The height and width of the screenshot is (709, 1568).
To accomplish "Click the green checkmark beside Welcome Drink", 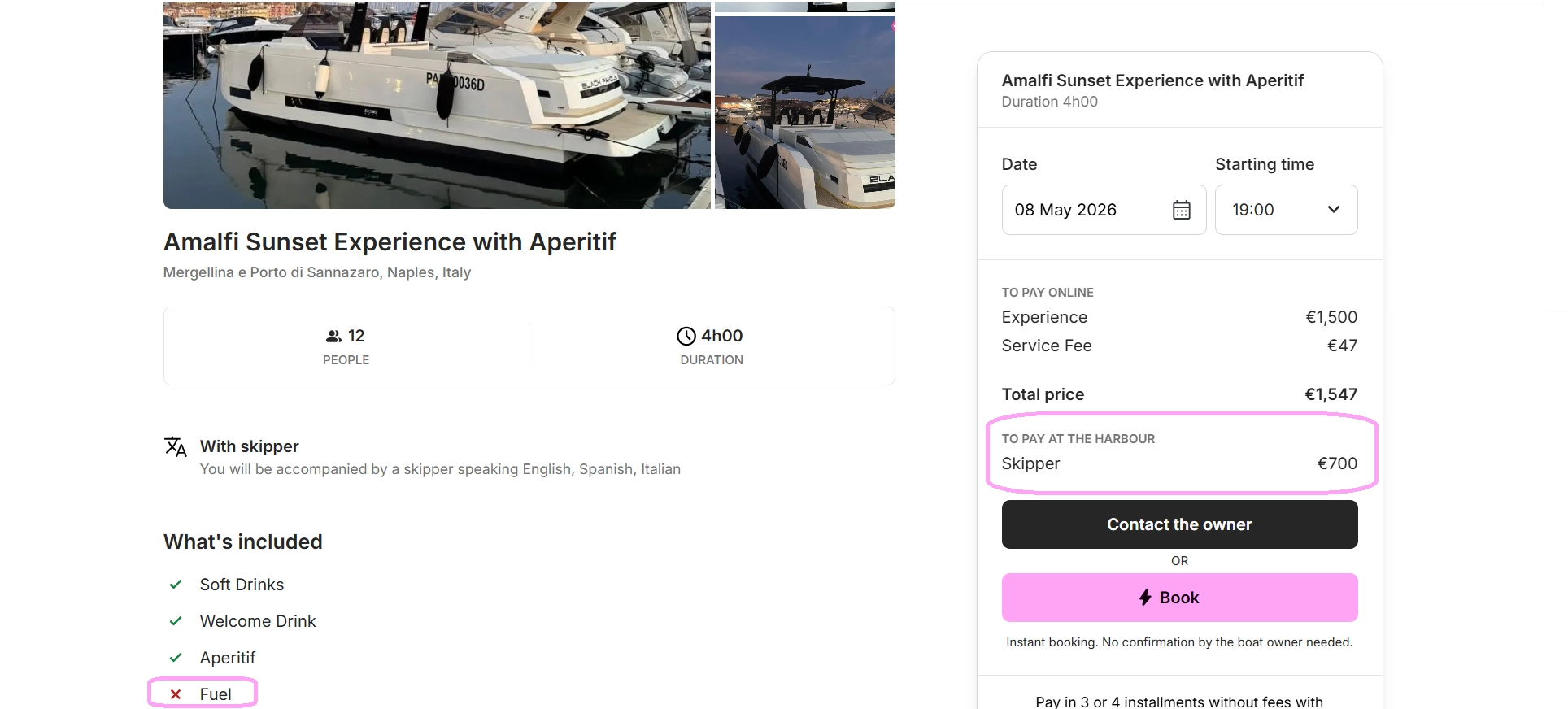I will pyautogui.click(x=176, y=621).
